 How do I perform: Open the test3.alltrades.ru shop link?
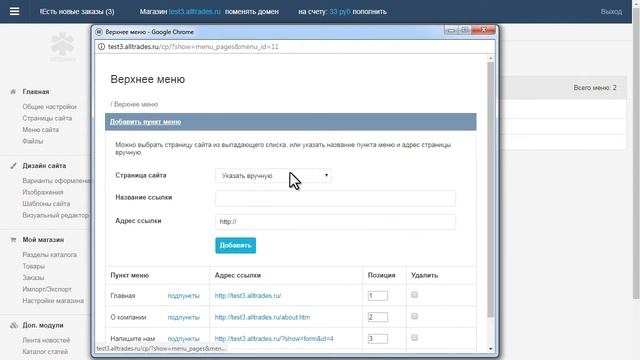click(x=195, y=11)
